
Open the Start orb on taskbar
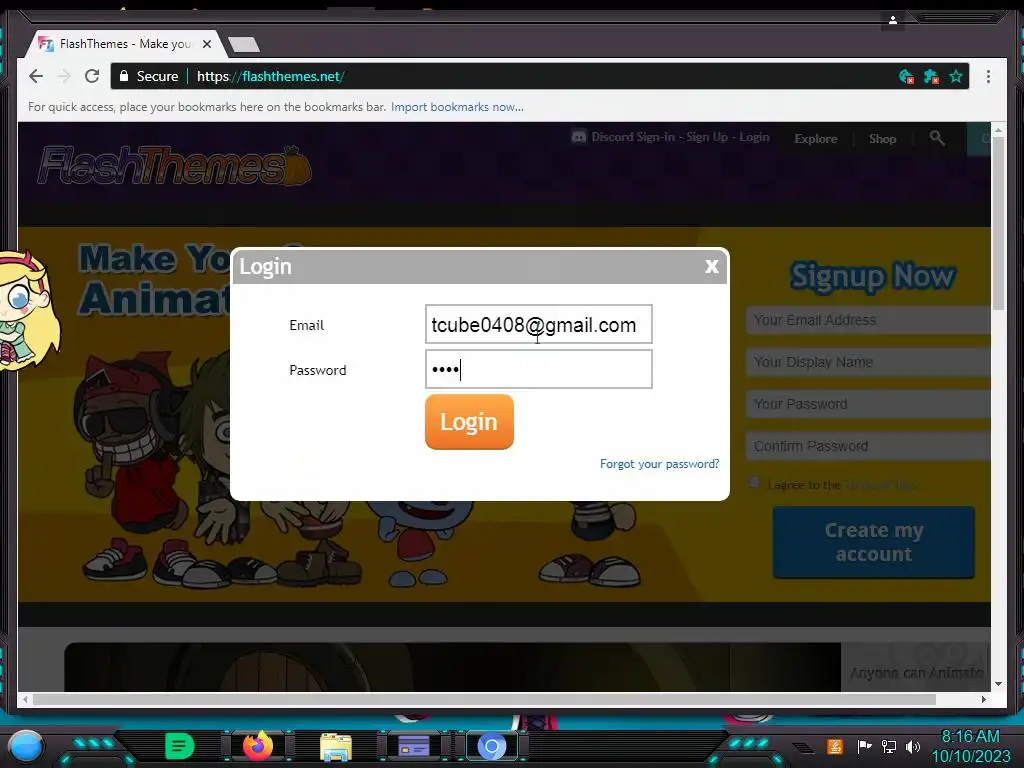26,746
